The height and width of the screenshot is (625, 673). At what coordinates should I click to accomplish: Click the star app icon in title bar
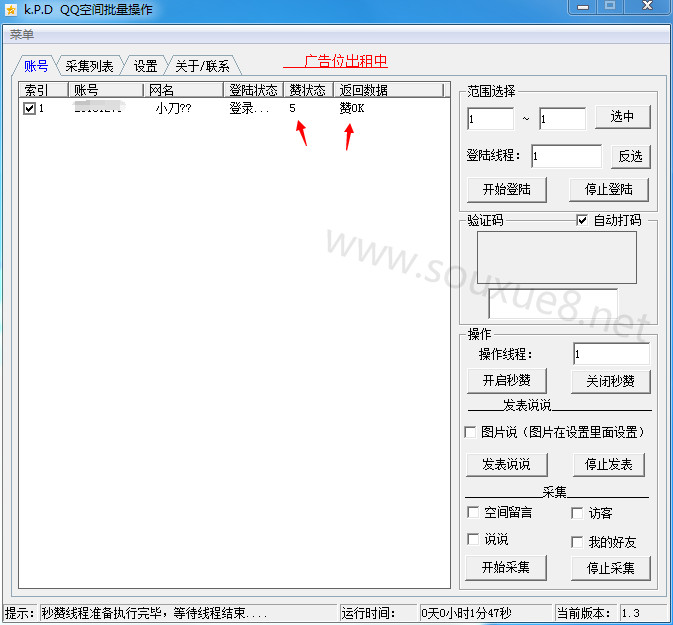[x=10, y=9]
